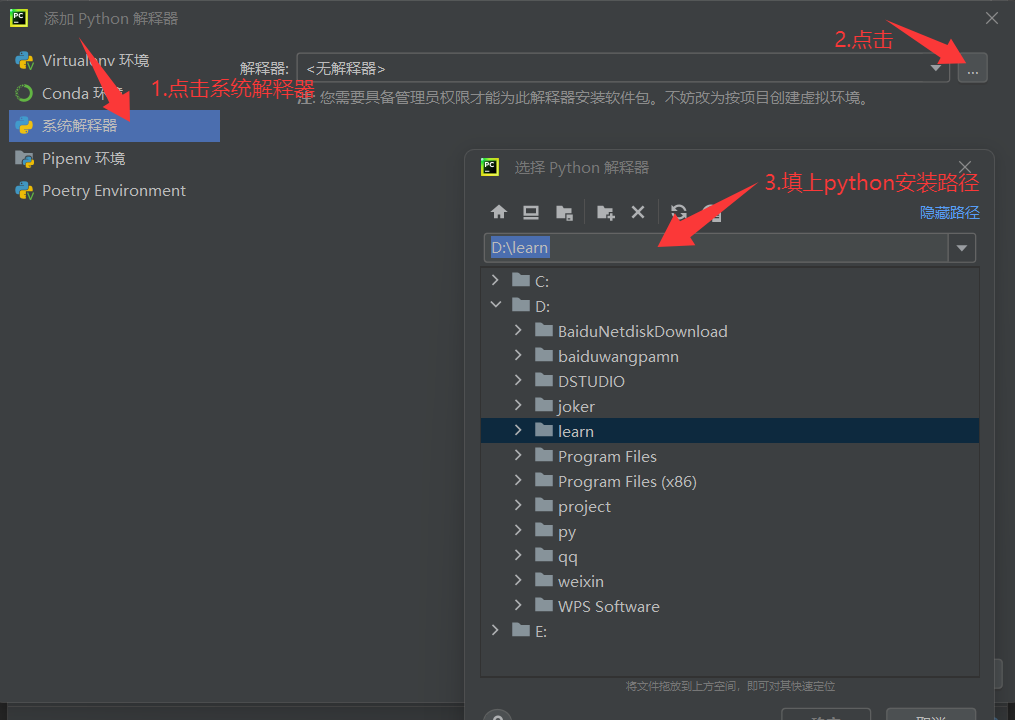Screen dimensions: 1015x720
Task: Click into the D:\learn path field
Action: click(716, 248)
